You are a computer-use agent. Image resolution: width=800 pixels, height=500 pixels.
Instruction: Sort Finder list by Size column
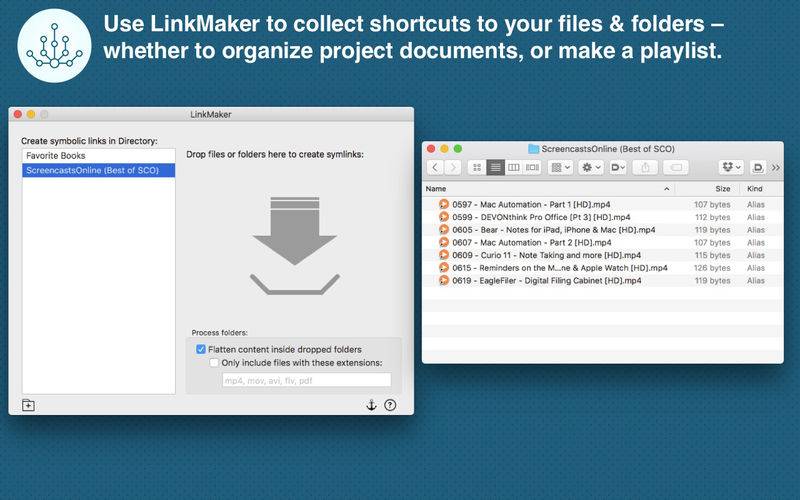click(x=722, y=189)
